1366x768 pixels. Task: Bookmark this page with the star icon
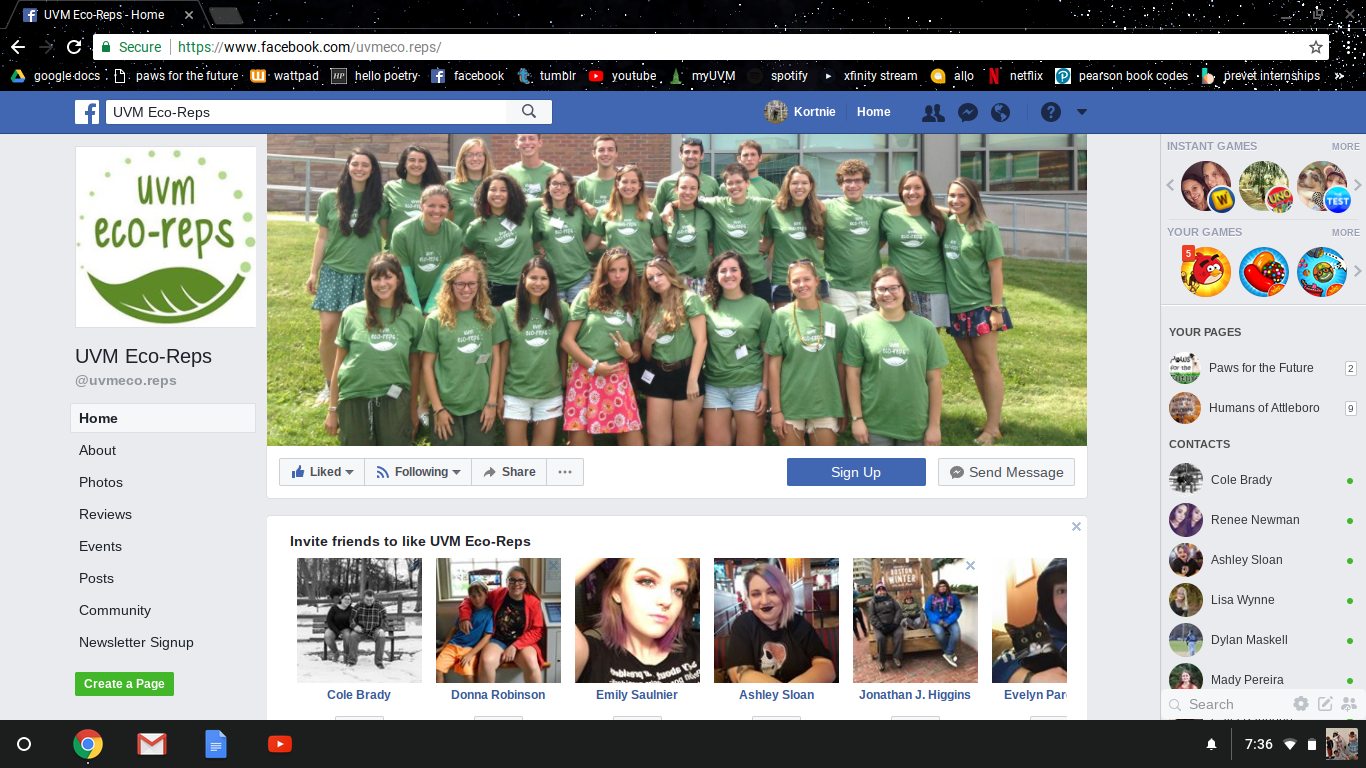pos(1316,47)
